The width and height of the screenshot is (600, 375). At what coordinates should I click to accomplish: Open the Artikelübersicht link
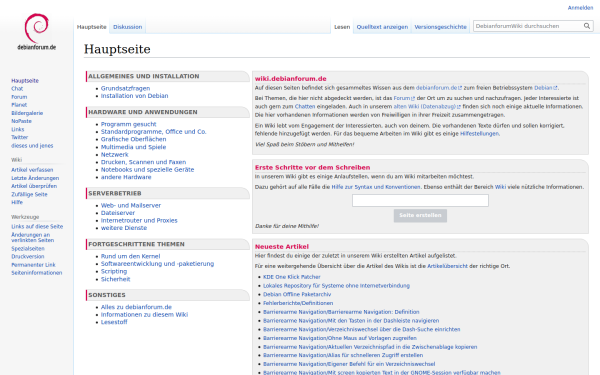(x=447, y=266)
